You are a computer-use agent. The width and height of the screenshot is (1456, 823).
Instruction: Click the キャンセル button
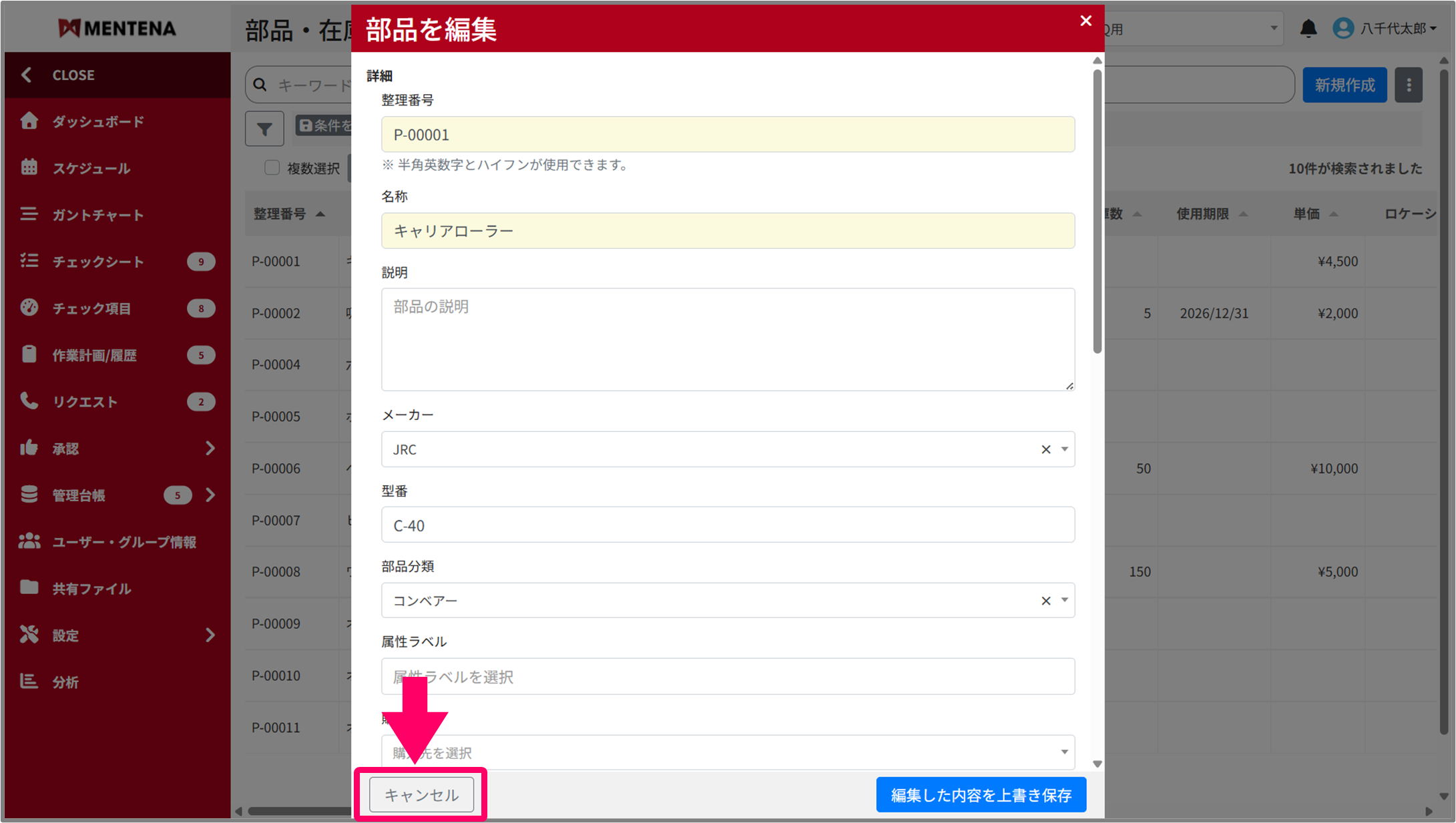(421, 794)
